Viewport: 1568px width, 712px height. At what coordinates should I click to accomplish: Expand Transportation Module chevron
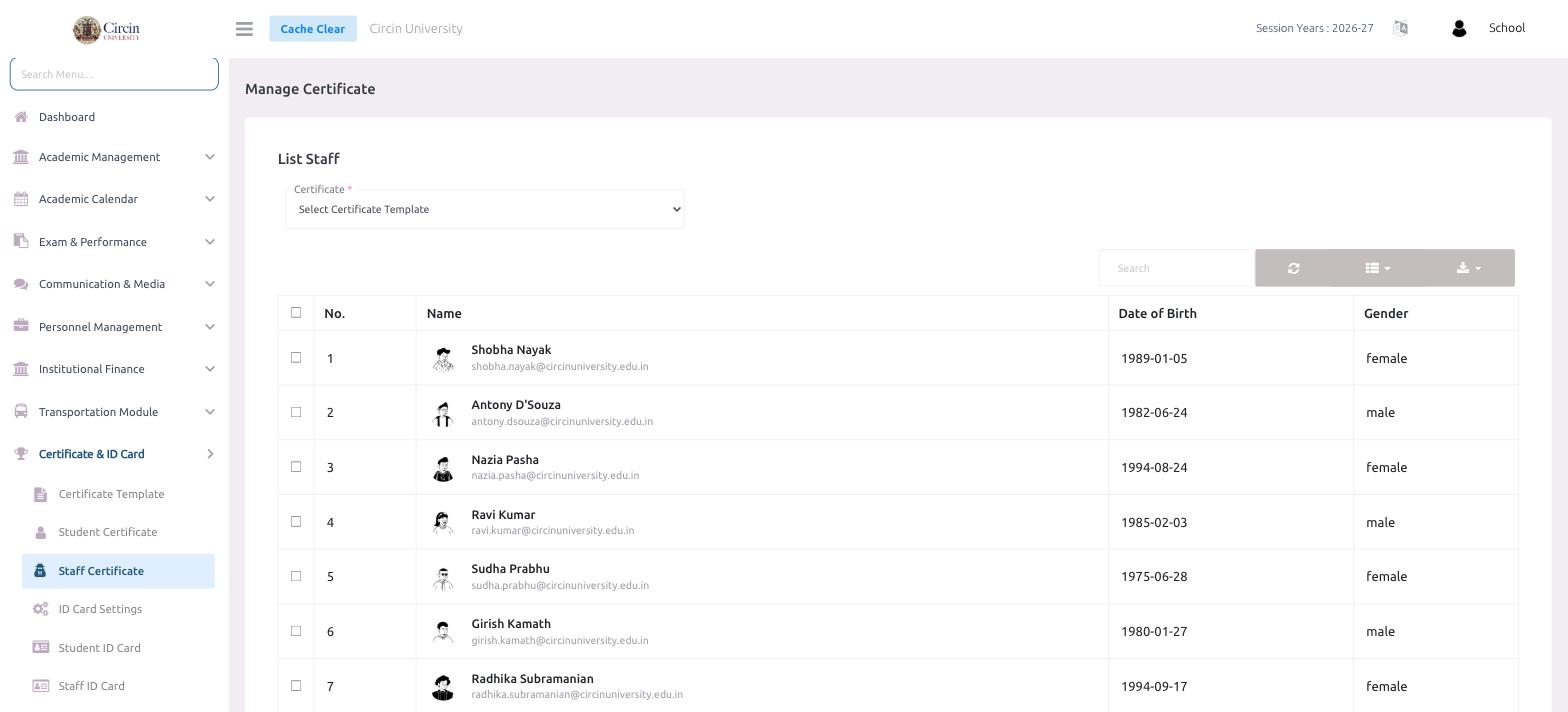point(209,412)
